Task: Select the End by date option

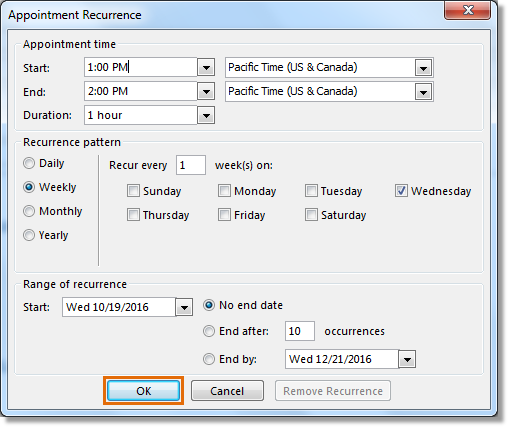Action: pos(209,359)
